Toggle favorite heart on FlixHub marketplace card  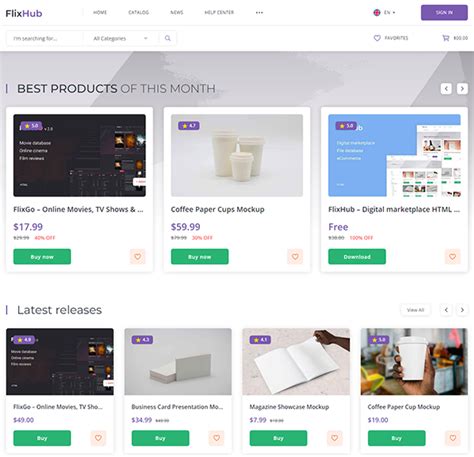(x=452, y=257)
